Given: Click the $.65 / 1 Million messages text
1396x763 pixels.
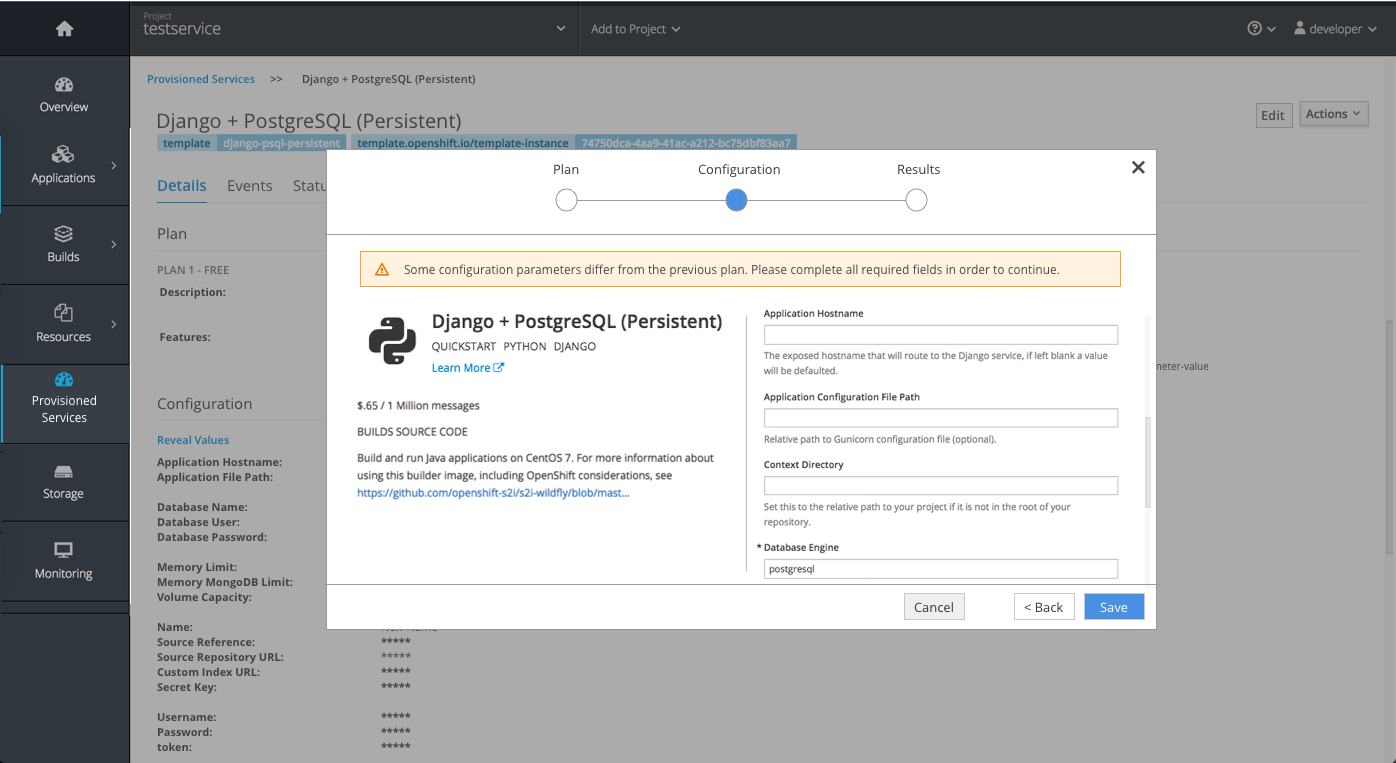Looking at the screenshot, I should [x=418, y=406].
